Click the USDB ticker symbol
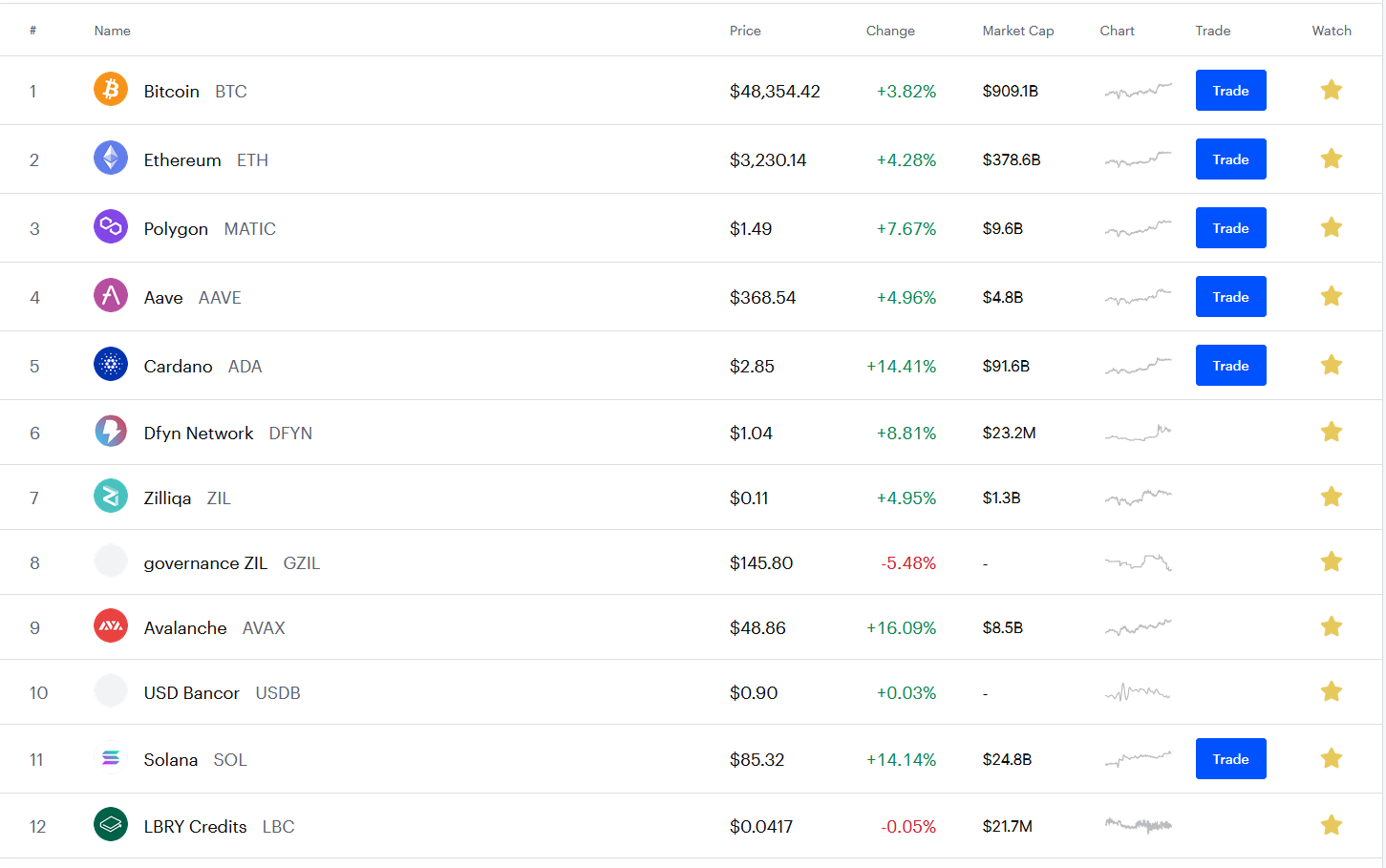This screenshot has height=868, width=1386. click(278, 693)
